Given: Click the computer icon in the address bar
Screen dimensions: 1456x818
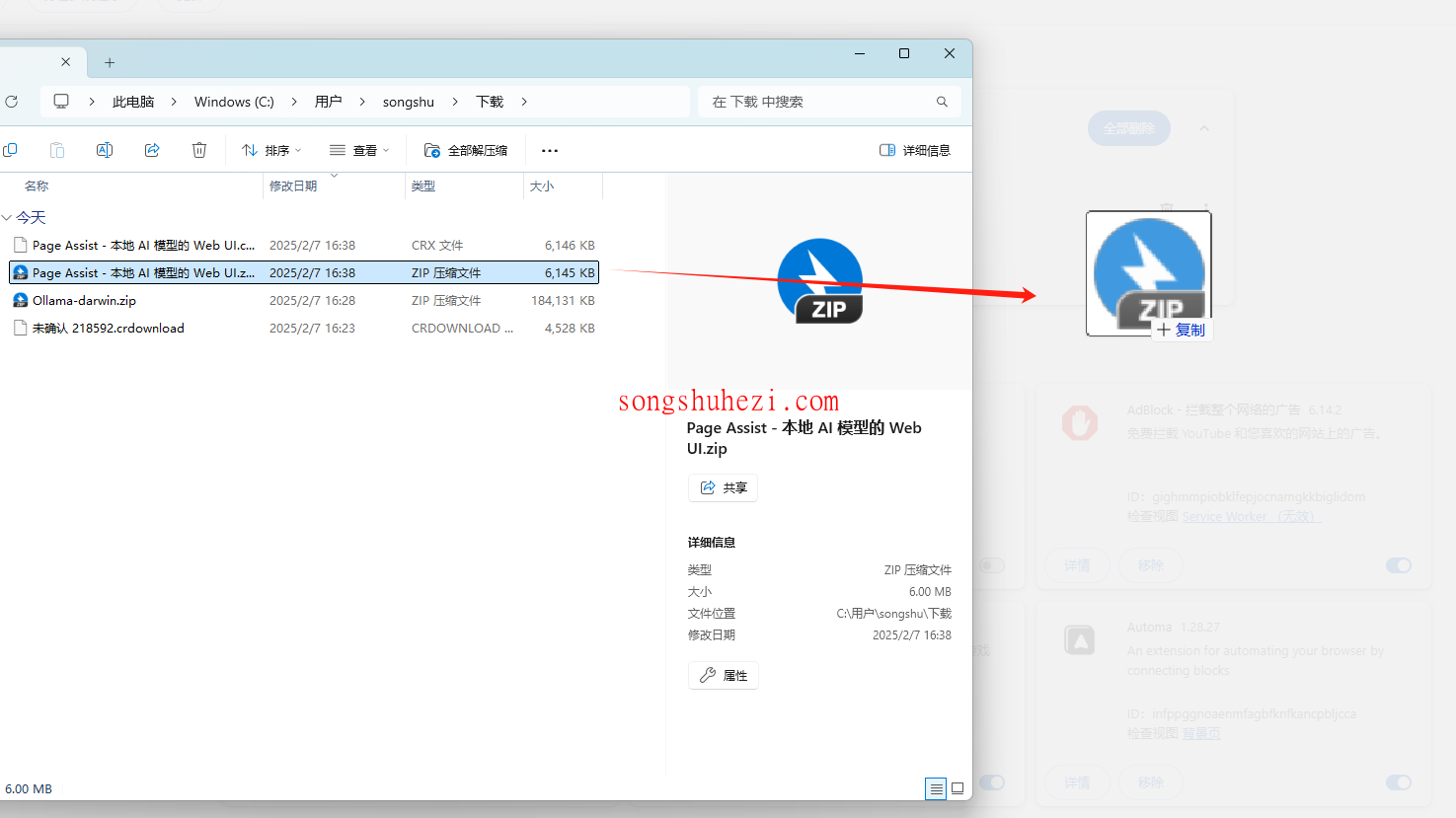Looking at the screenshot, I should pyautogui.click(x=61, y=102).
